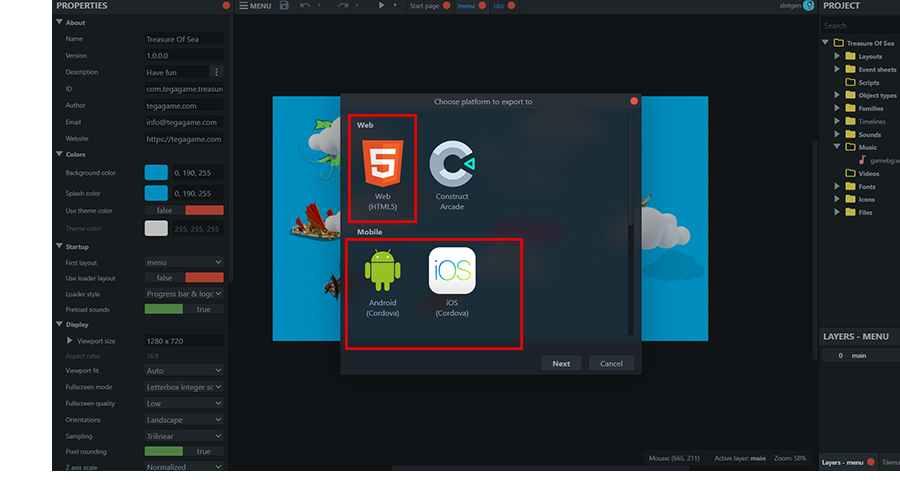900x489 pixels.
Task: Open the Viewport fit dropdown
Action: [184, 371]
